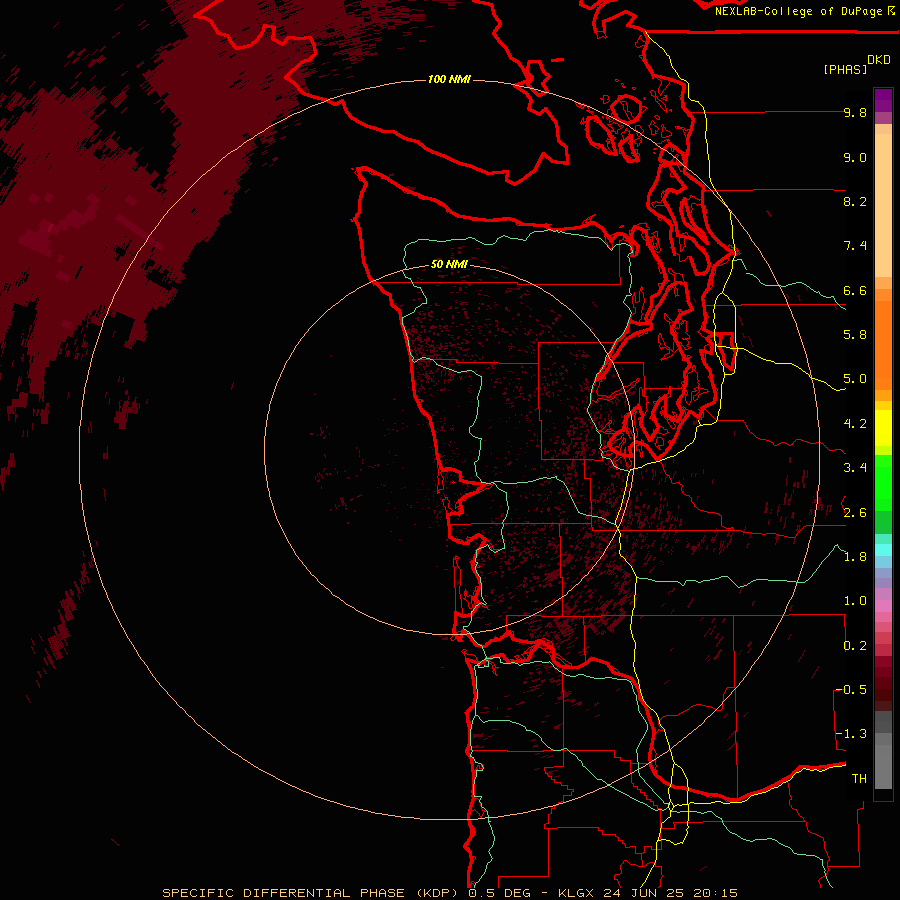Viewport: 900px width, 900px height.
Task: Click the 6.6 scale label
Action: (855, 290)
